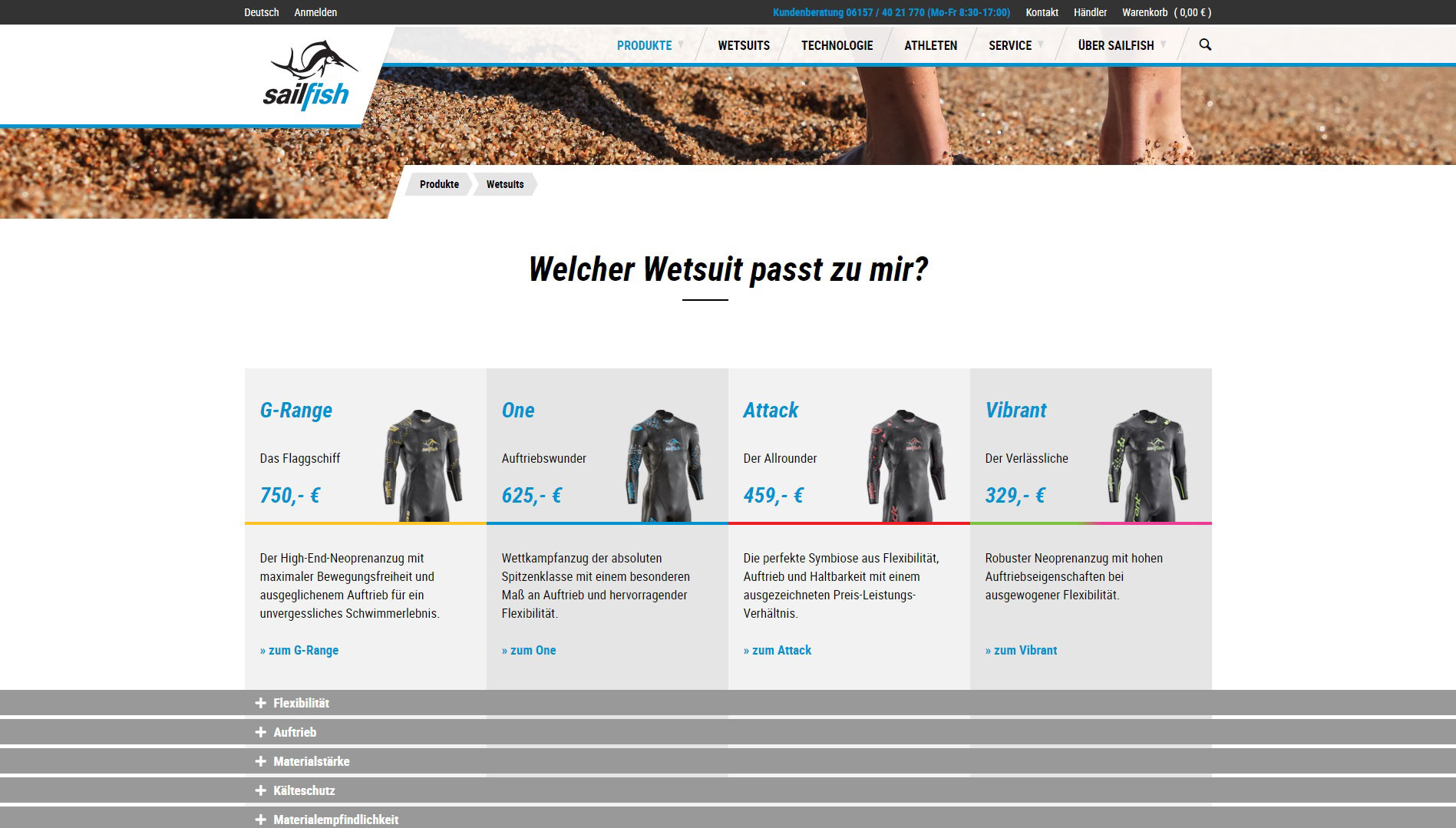
Task: Open the Über Sailfish dropdown arrow
Action: 1164,45
